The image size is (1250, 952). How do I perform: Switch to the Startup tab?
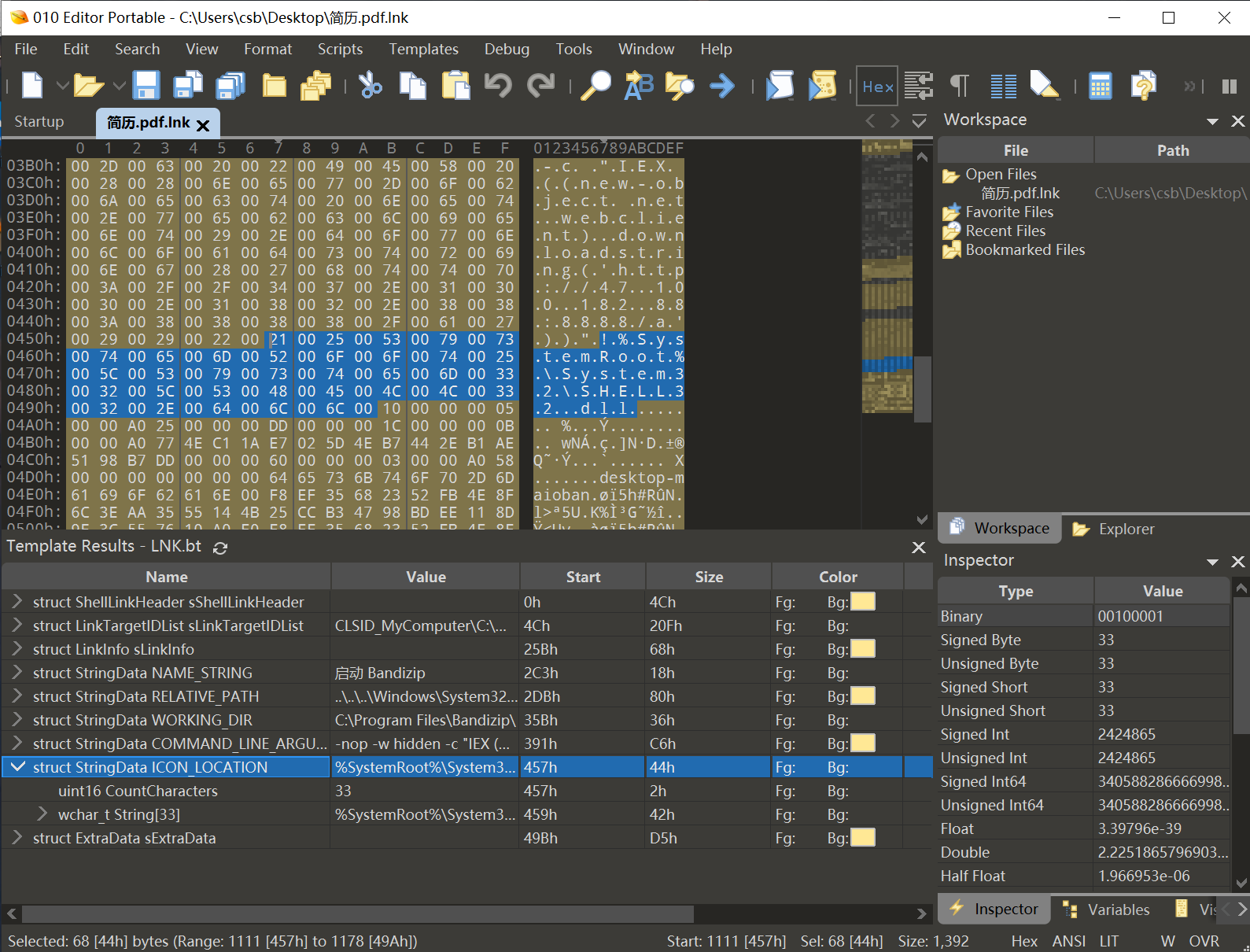(39, 121)
